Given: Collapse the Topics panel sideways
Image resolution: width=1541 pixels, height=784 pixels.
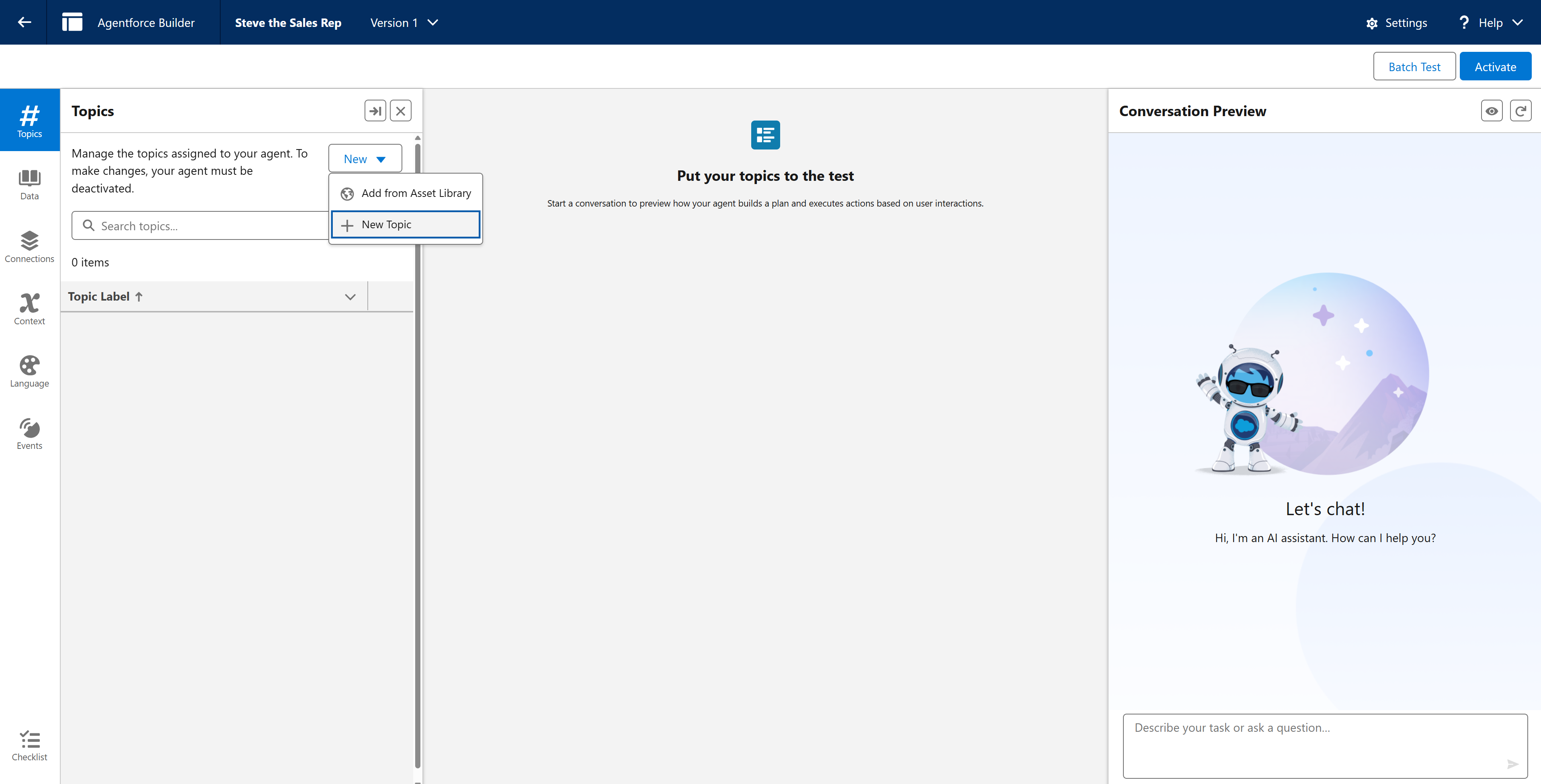Looking at the screenshot, I should tap(375, 111).
